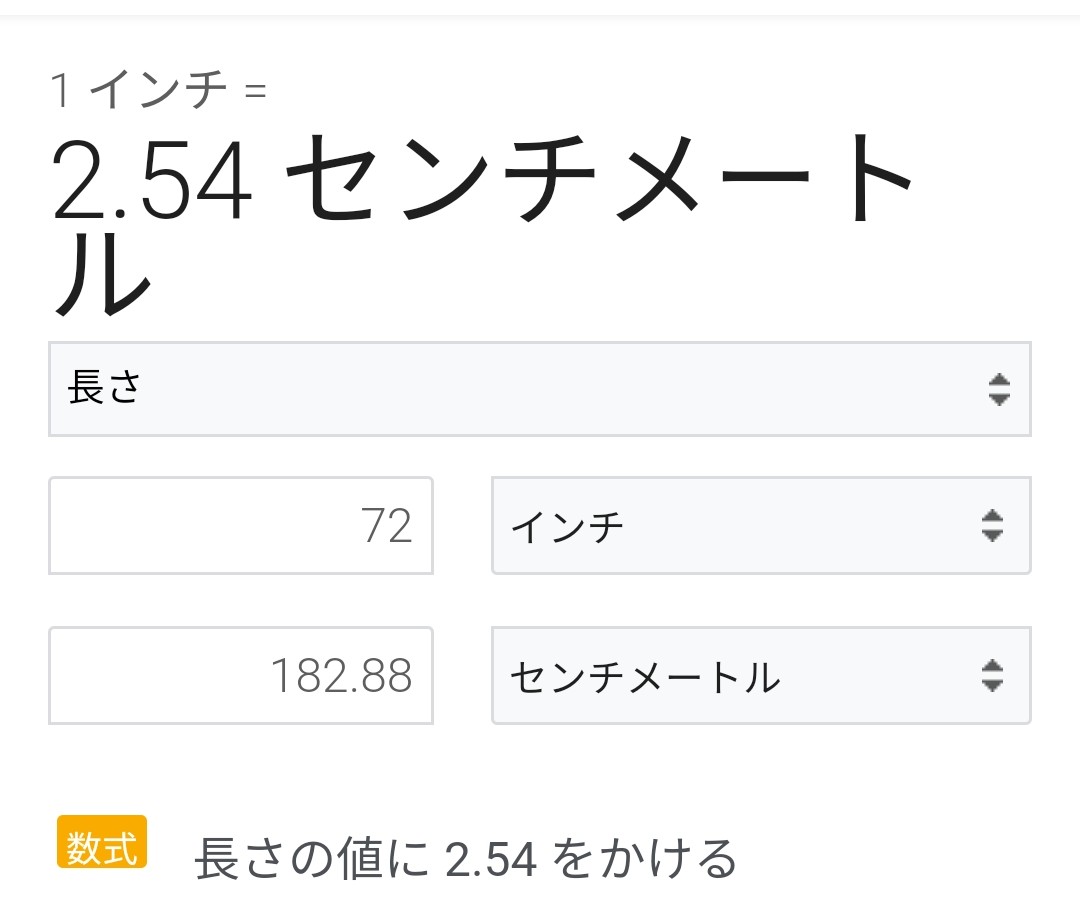Click the input field containing 72

(240, 525)
